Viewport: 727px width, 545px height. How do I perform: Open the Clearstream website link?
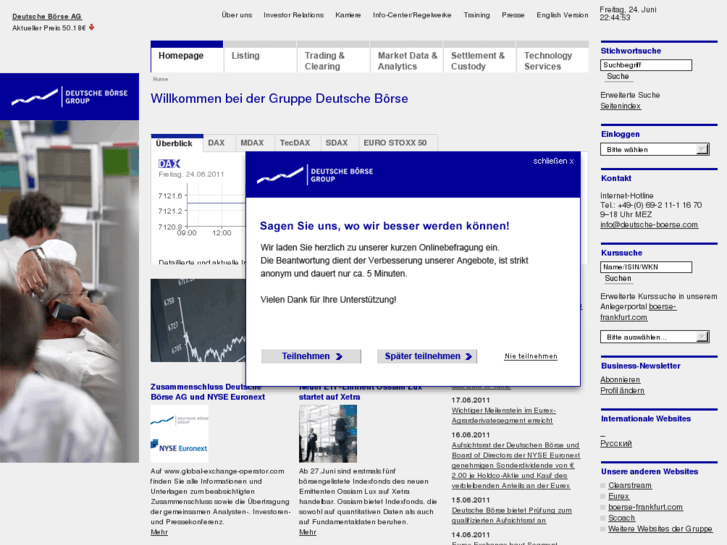tap(630, 485)
